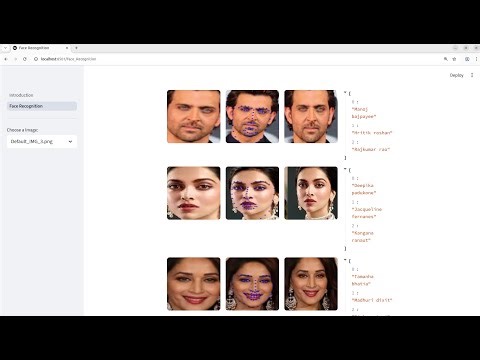Click the Deploy button

tap(456, 75)
